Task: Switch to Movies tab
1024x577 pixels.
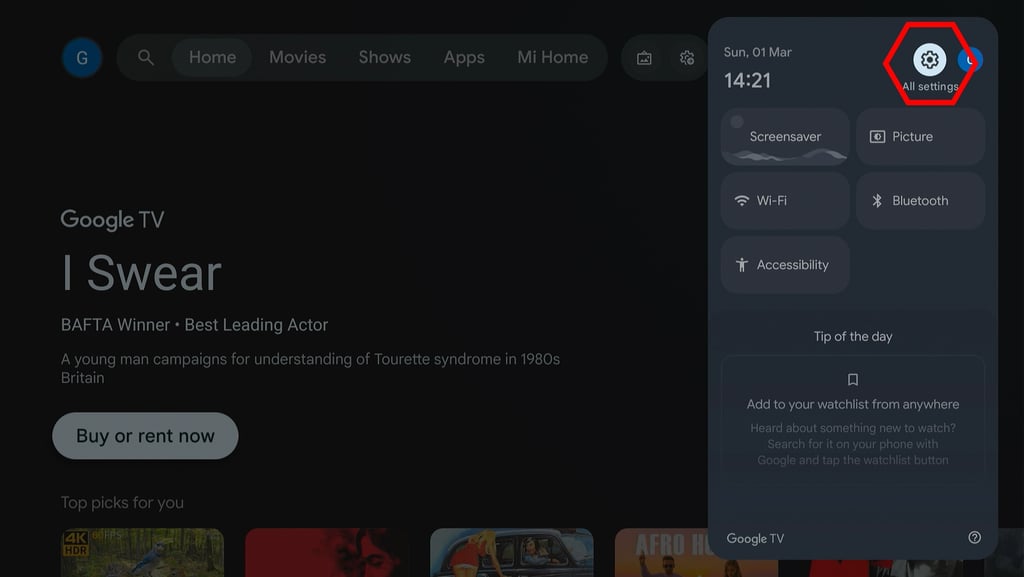Action: [297, 57]
